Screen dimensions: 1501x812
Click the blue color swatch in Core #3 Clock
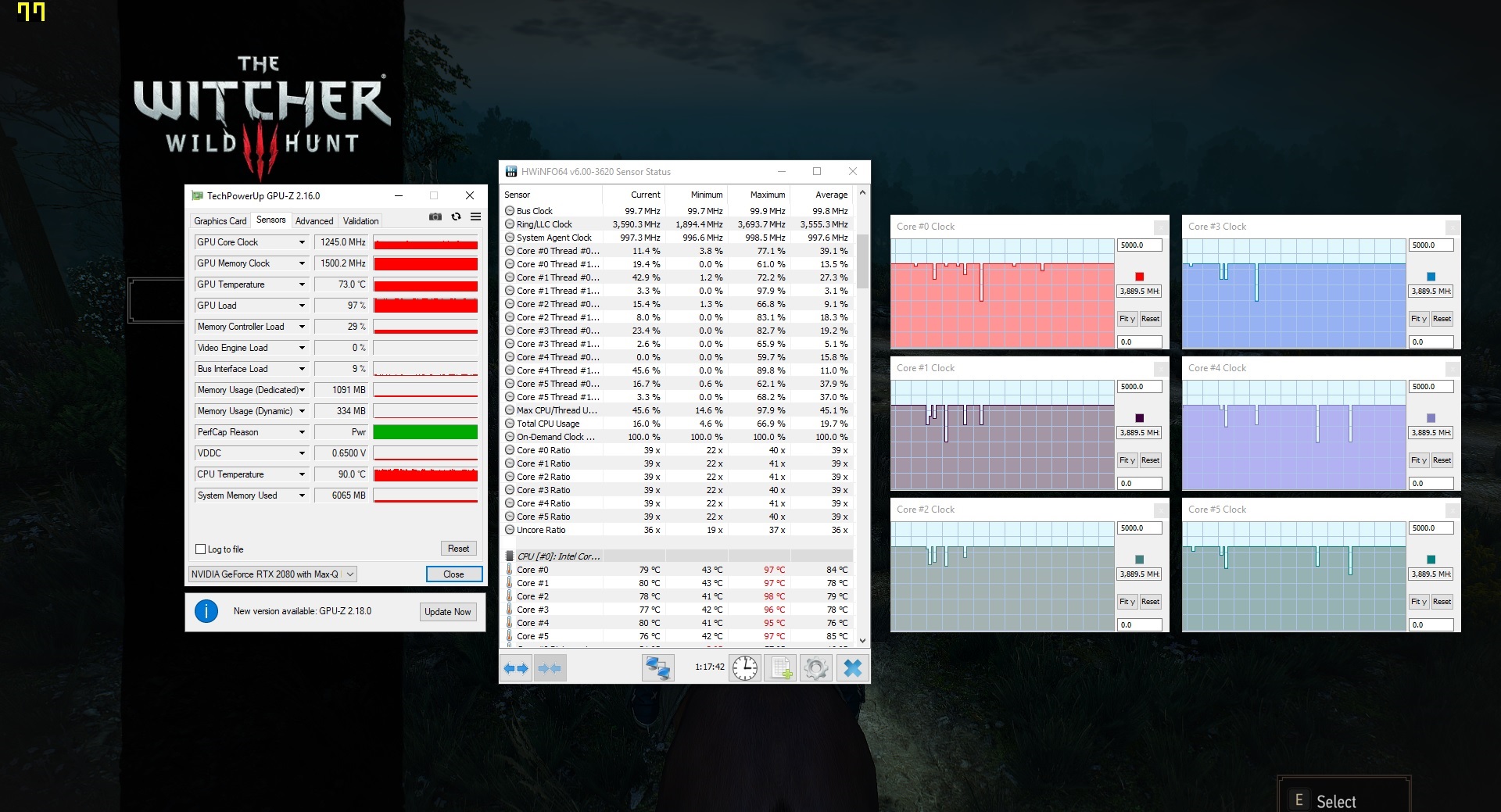pos(1431,277)
